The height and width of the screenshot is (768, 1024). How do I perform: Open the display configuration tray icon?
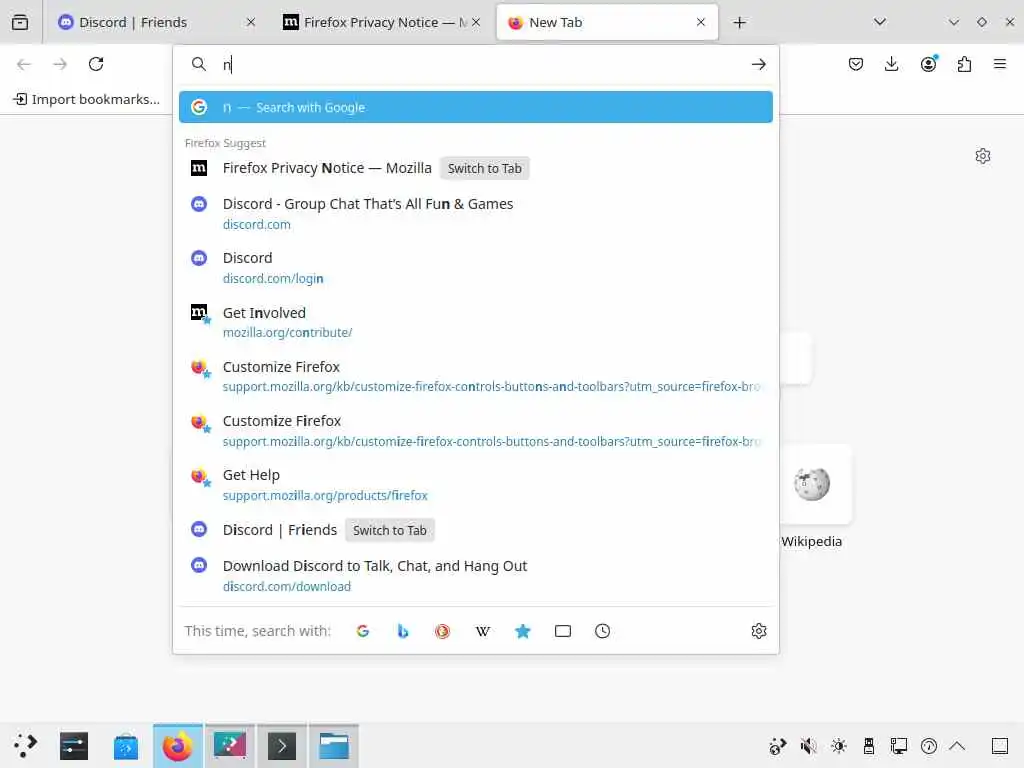[899, 746]
